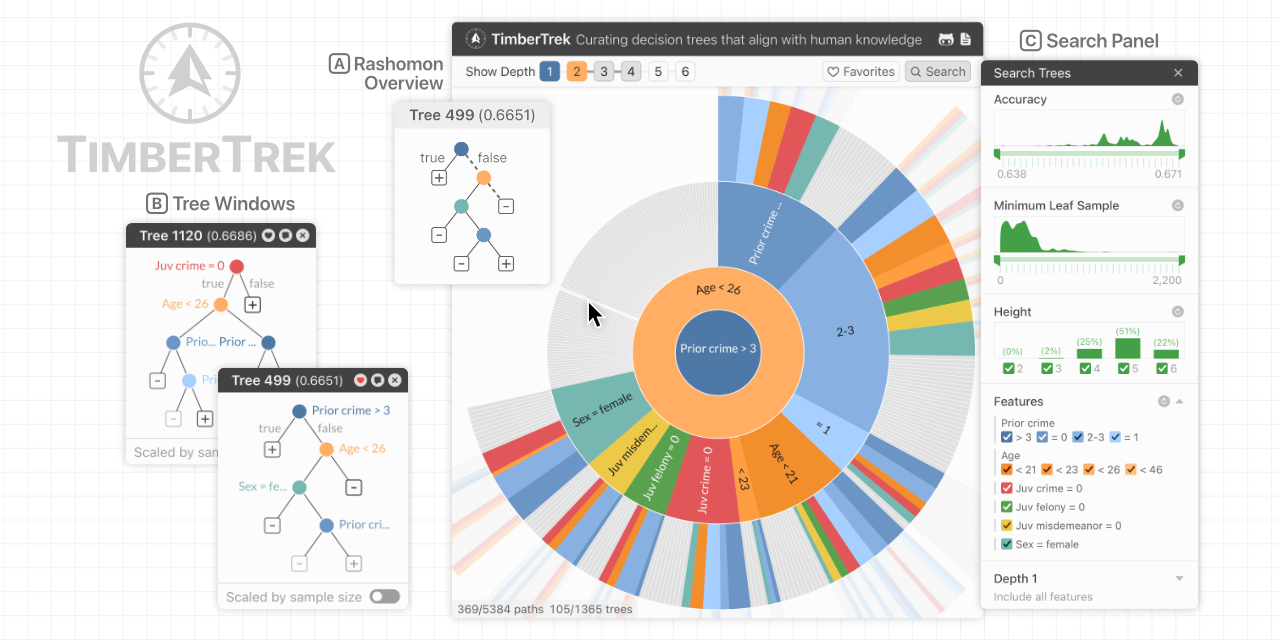Open the note icon in Tree 499 window
The image size is (1280, 640).
tap(377, 380)
